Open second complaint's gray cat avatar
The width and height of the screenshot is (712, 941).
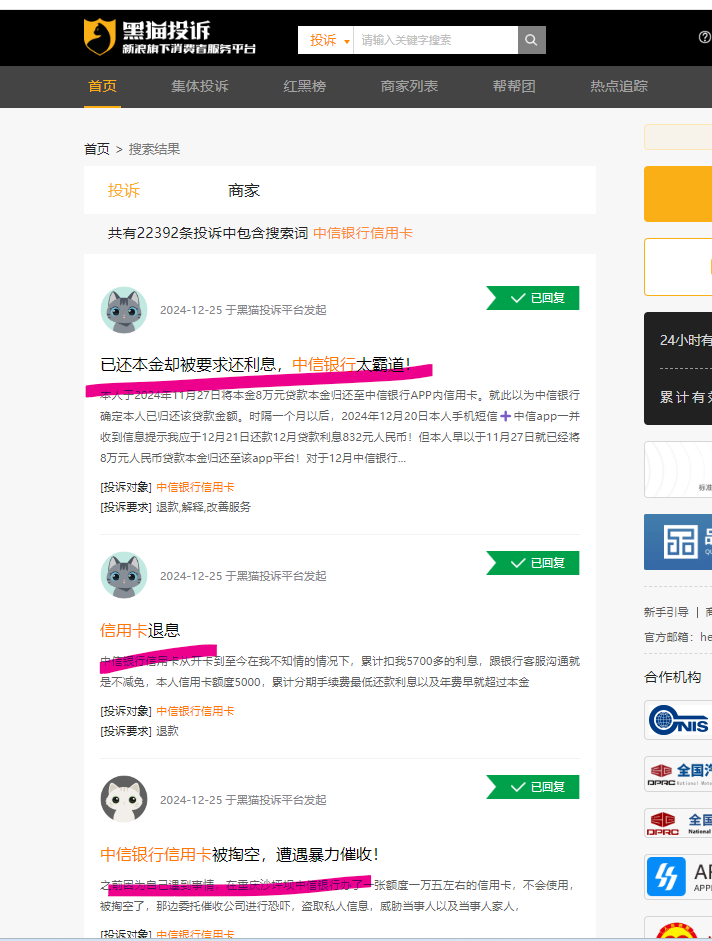[x=124, y=575]
